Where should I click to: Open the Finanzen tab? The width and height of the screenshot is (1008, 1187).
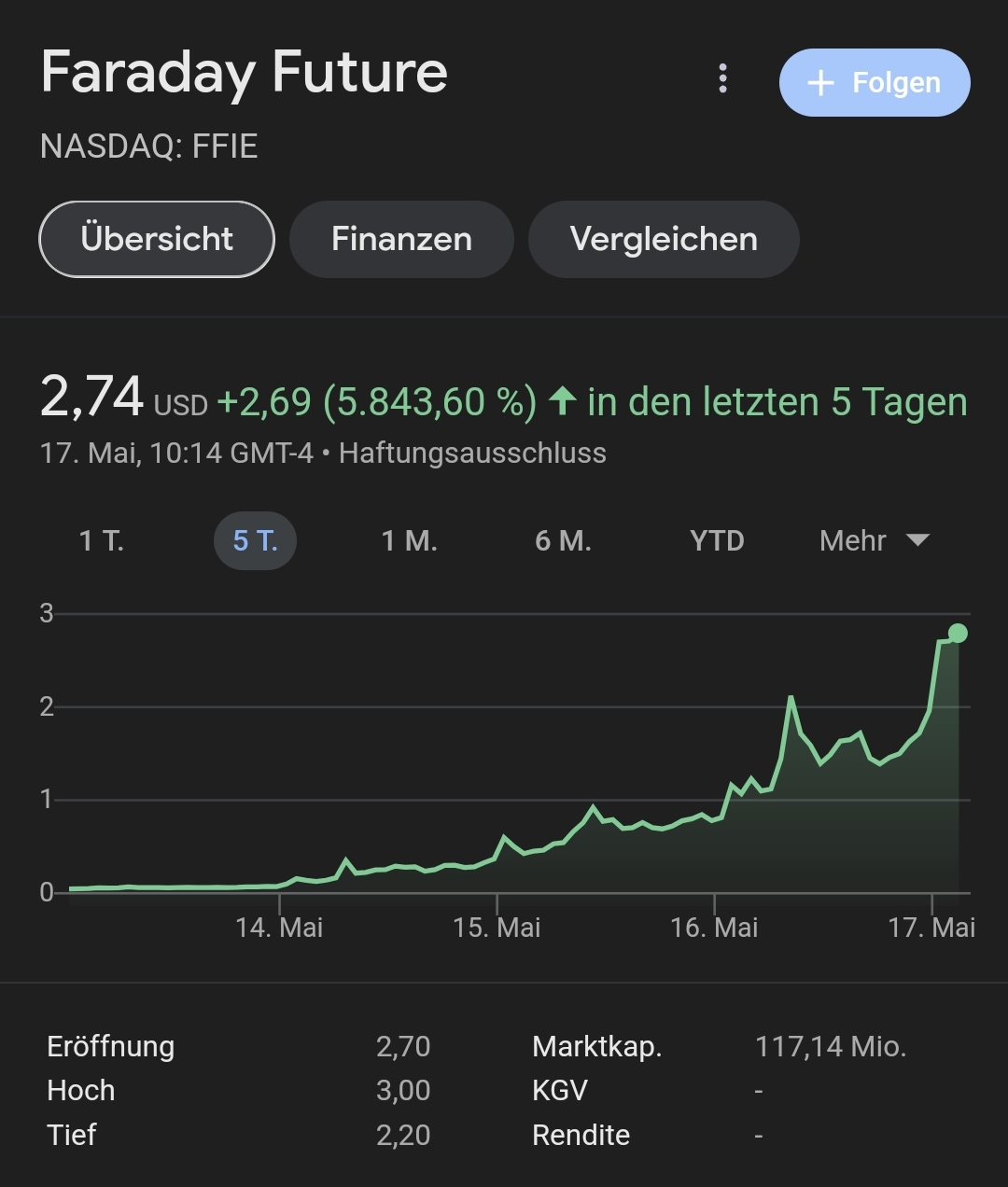click(x=401, y=239)
